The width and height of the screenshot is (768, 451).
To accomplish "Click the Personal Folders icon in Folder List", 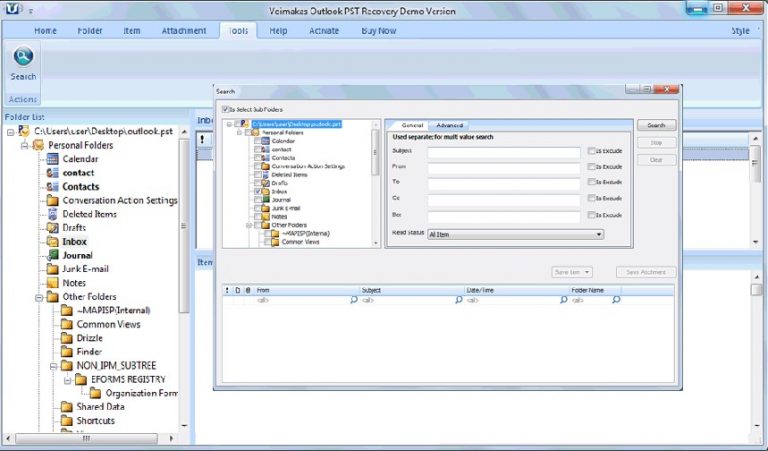I will point(38,145).
